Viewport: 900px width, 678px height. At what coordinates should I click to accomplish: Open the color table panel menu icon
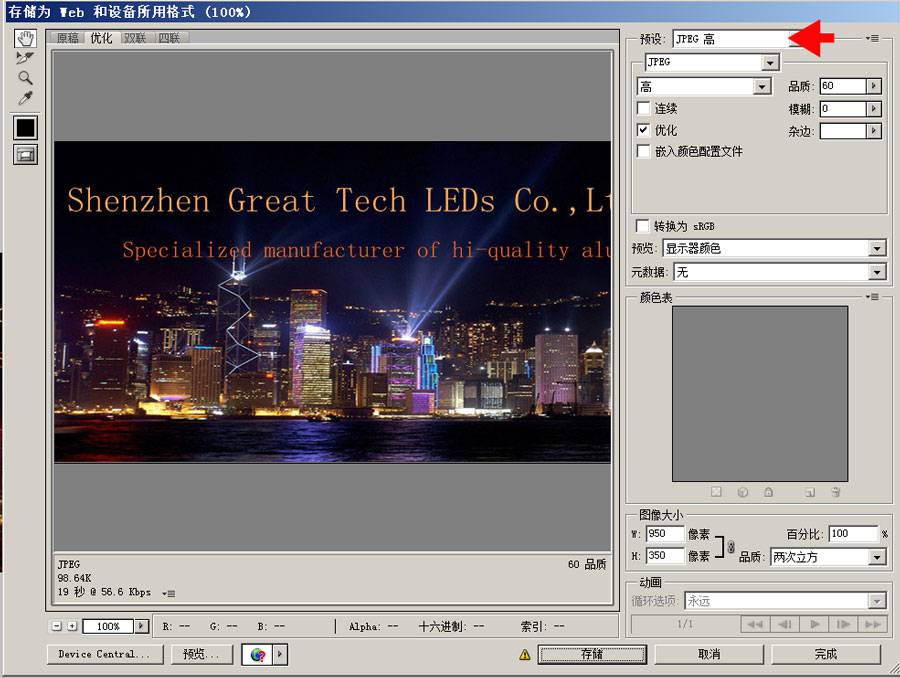coord(873,297)
